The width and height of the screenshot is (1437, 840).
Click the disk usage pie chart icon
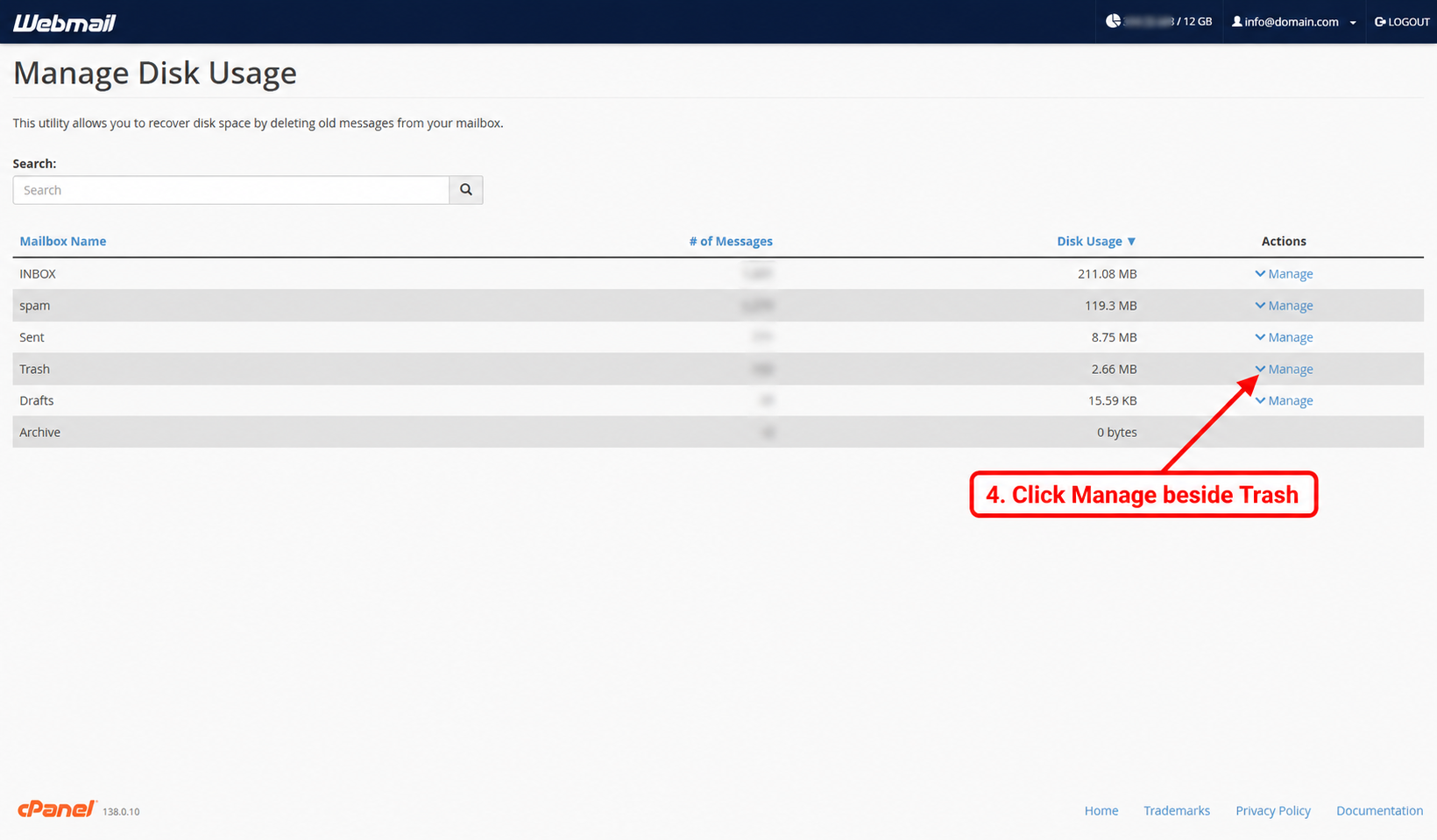[x=1113, y=21]
